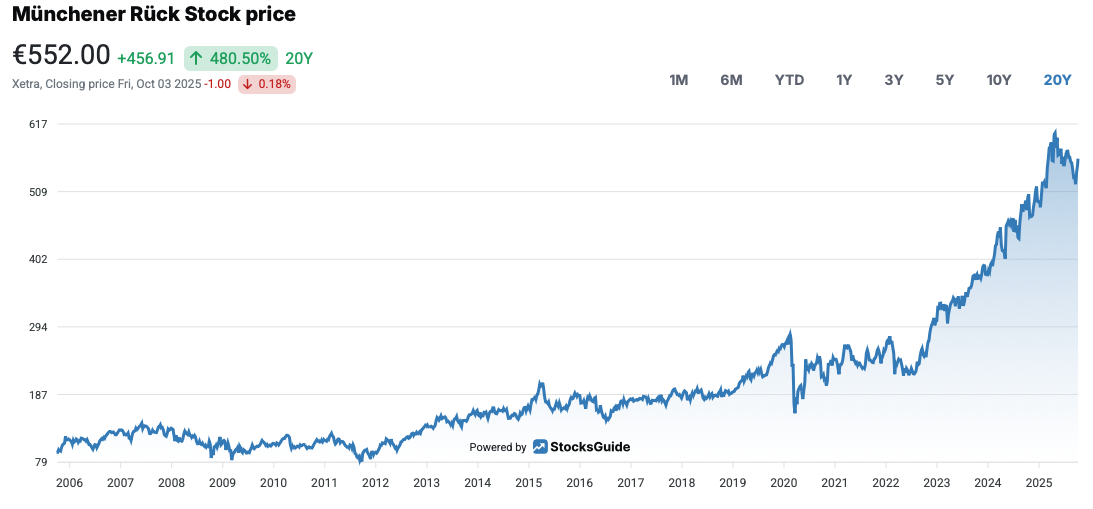The image size is (1093, 509).
Task: Show year-to-date YTD range
Action: coord(789,80)
